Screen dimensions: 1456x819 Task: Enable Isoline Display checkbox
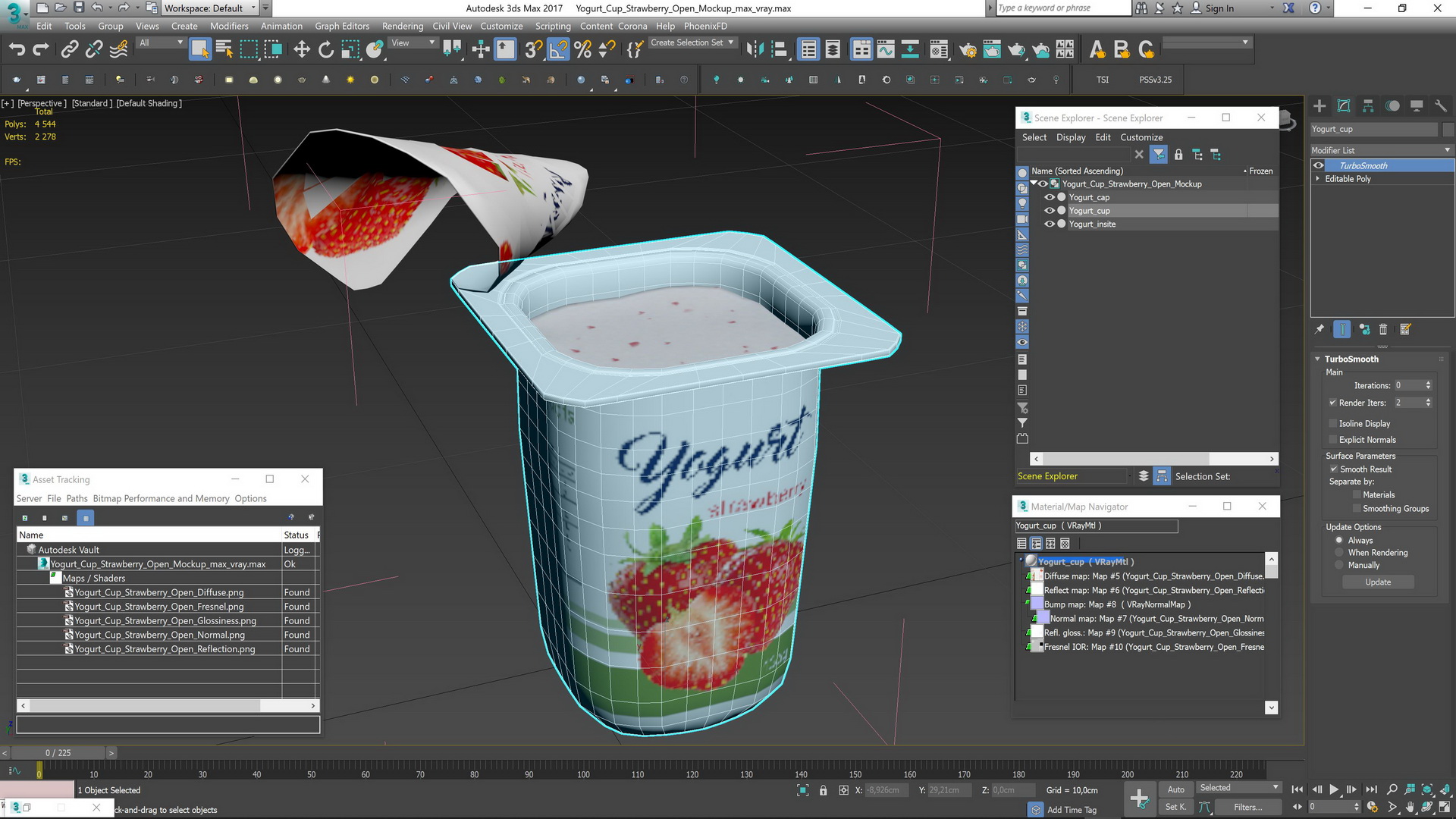(x=1333, y=424)
